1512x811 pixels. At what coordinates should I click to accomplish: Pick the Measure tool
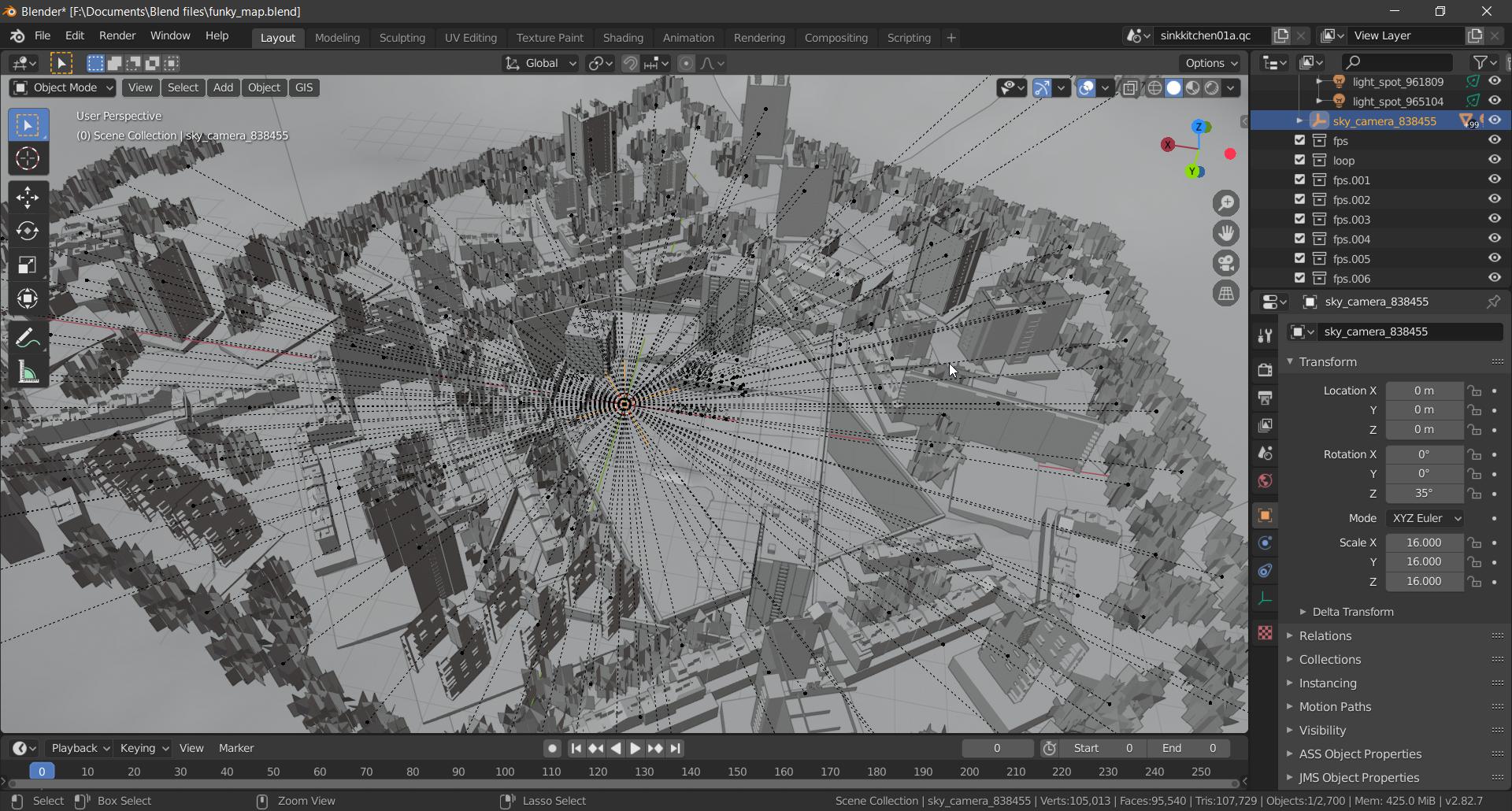[28, 372]
